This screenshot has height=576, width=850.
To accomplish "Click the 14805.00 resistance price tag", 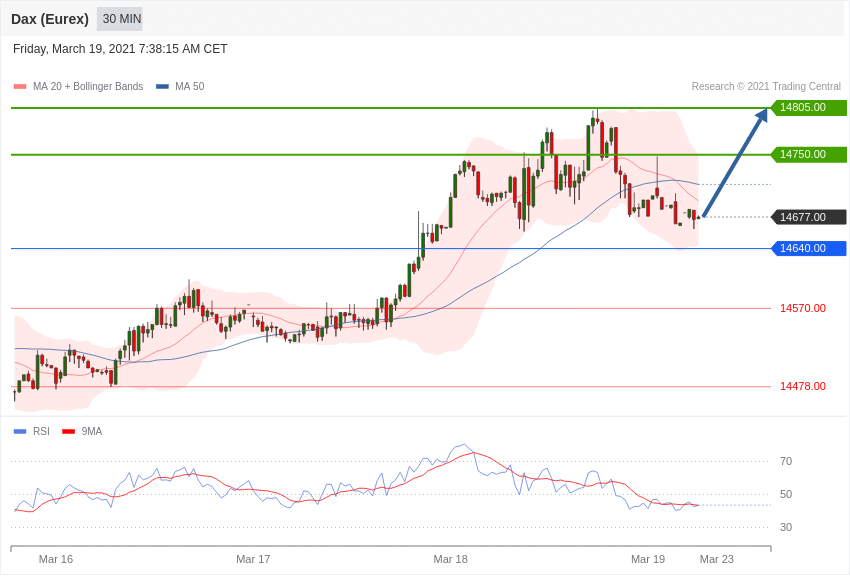I will pos(808,107).
